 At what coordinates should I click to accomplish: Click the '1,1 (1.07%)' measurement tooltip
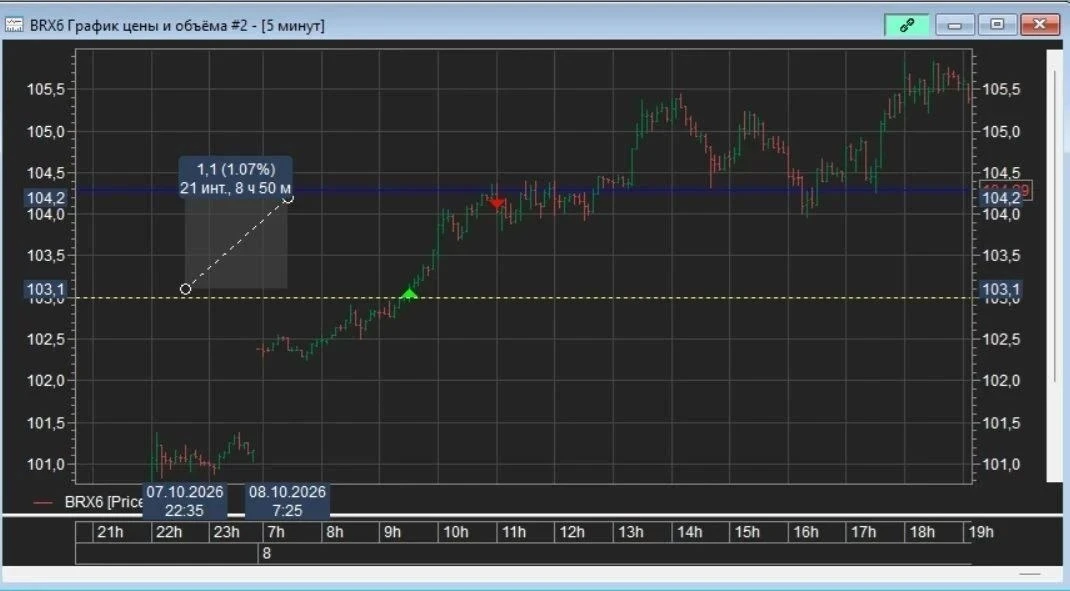pyautogui.click(x=236, y=169)
